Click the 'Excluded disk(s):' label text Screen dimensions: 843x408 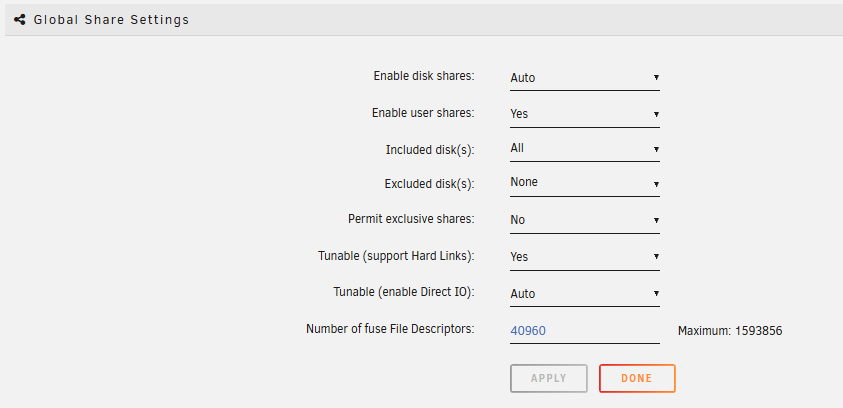[x=429, y=184]
